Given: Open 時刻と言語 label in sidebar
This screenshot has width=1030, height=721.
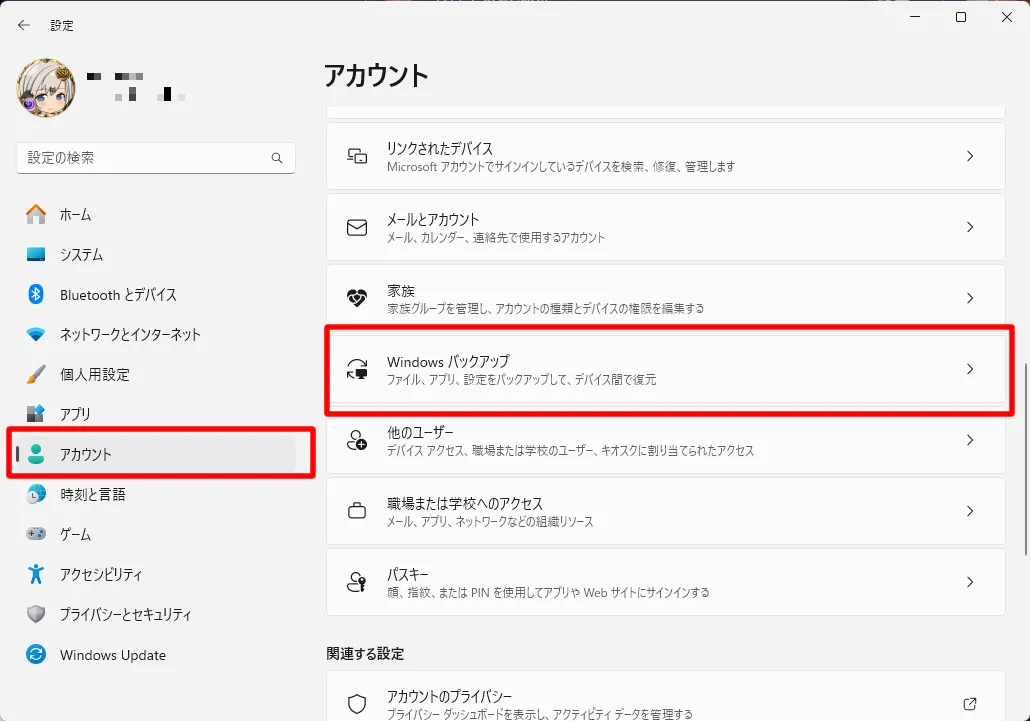Looking at the screenshot, I should [x=93, y=494].
